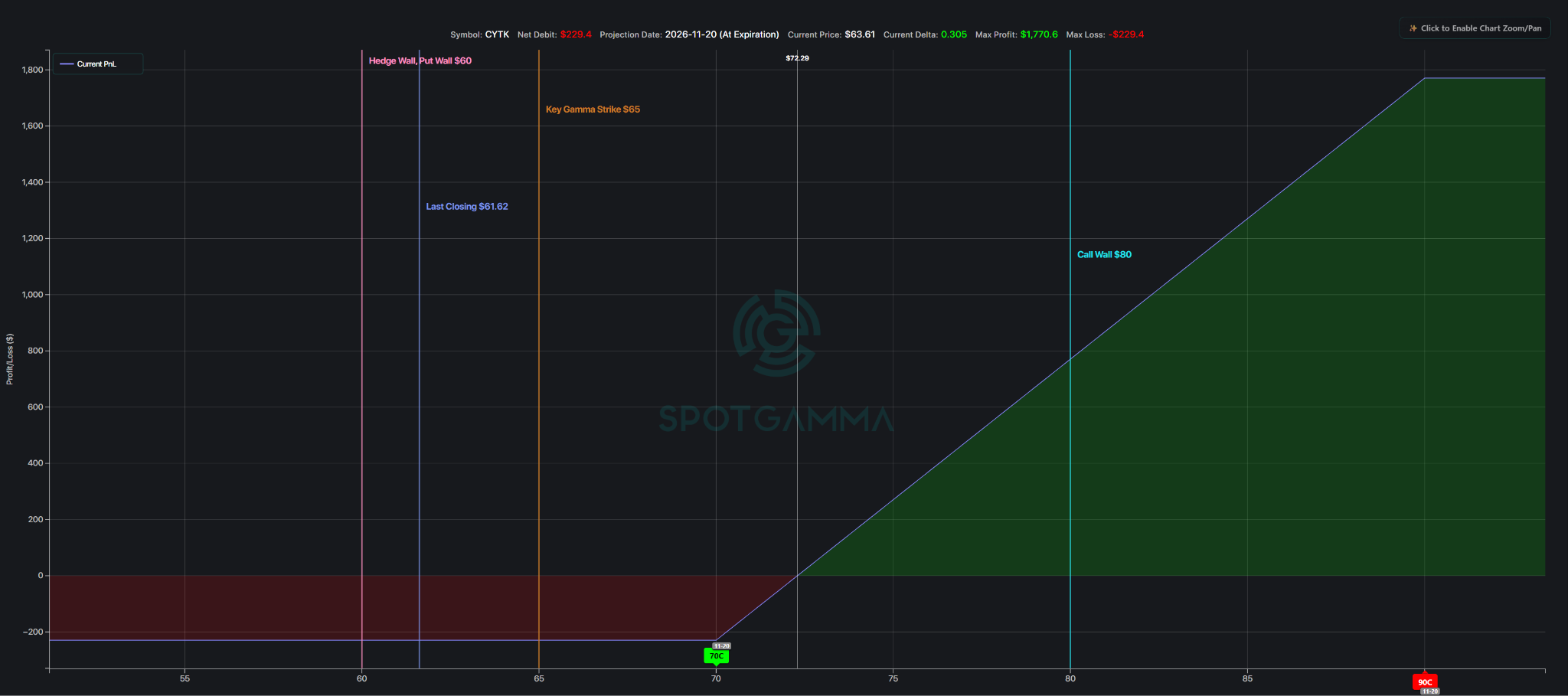This screenshot has height=696, width=1568.
Task: Click the Hedge Wall, Put Wall $60 label
Action: [x=420, y=60]
